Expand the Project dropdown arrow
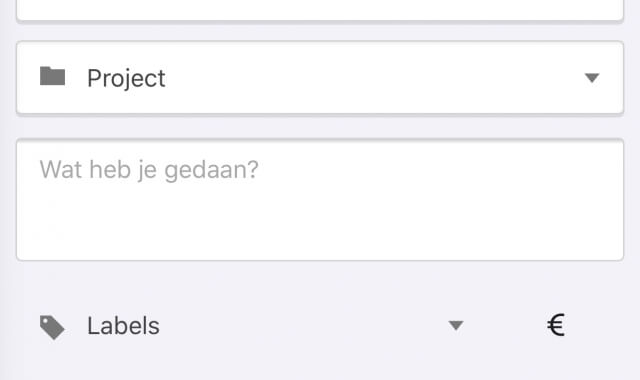The width and height of the screenshot is (640, 380). coord(592,78)
